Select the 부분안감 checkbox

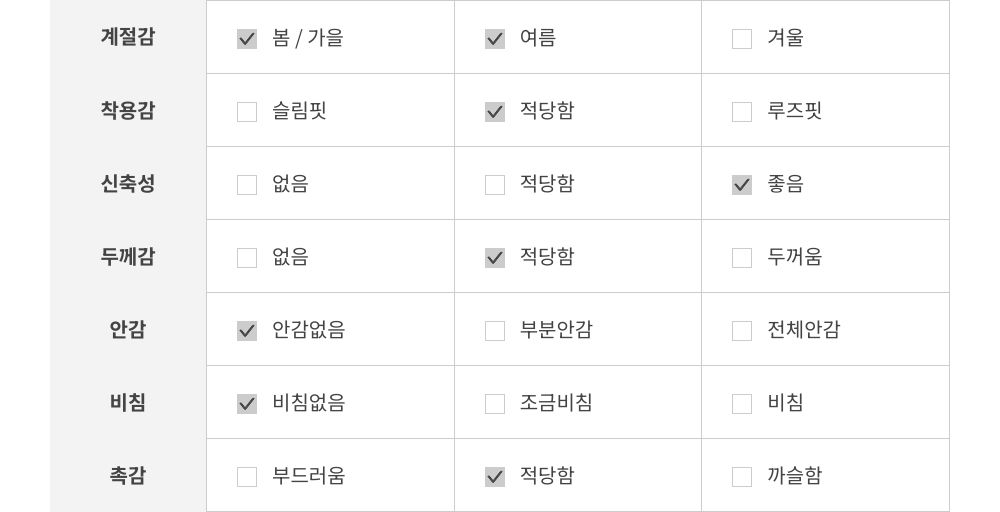[495, 331]
